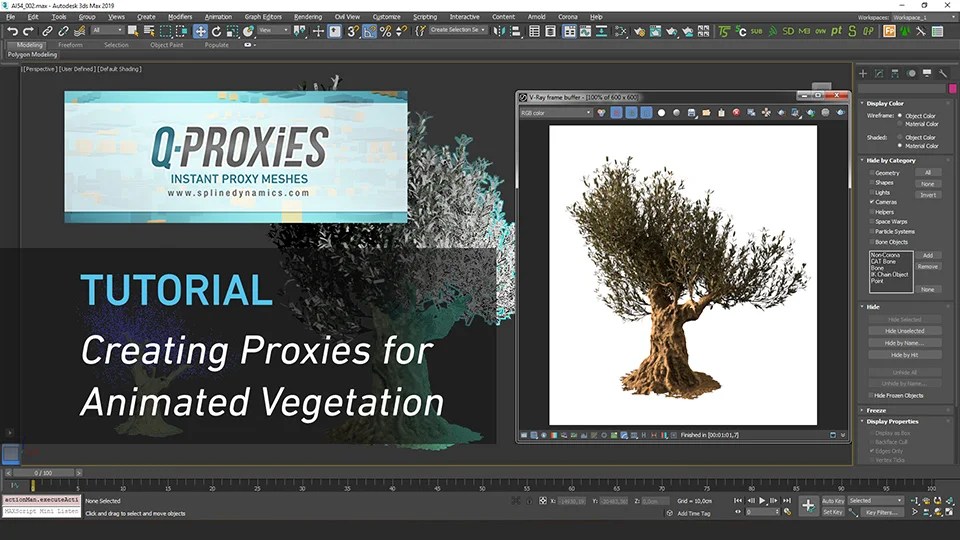Click the green SD plugin icon
The height and width of the screenshot is (540, 960).
pos(788,31)
